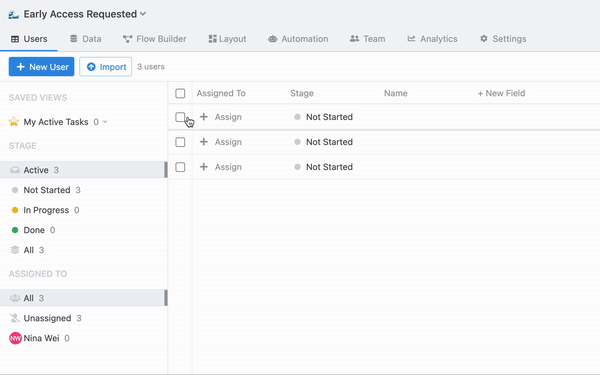Image resolution: width=600 pixels, height=375 pixels.
Task: Select All under Assigned To section
Action: pyautogui.click(x=83, y=298)
